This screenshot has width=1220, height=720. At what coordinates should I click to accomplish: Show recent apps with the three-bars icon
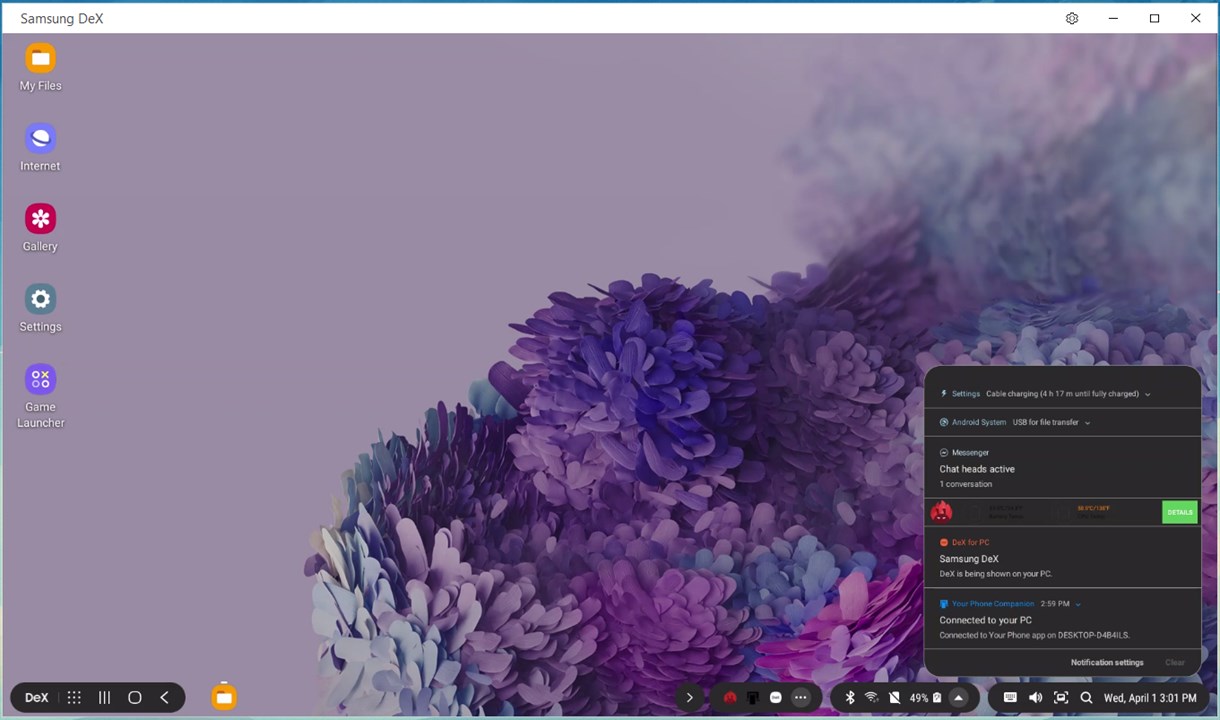[x=104, y=698]
